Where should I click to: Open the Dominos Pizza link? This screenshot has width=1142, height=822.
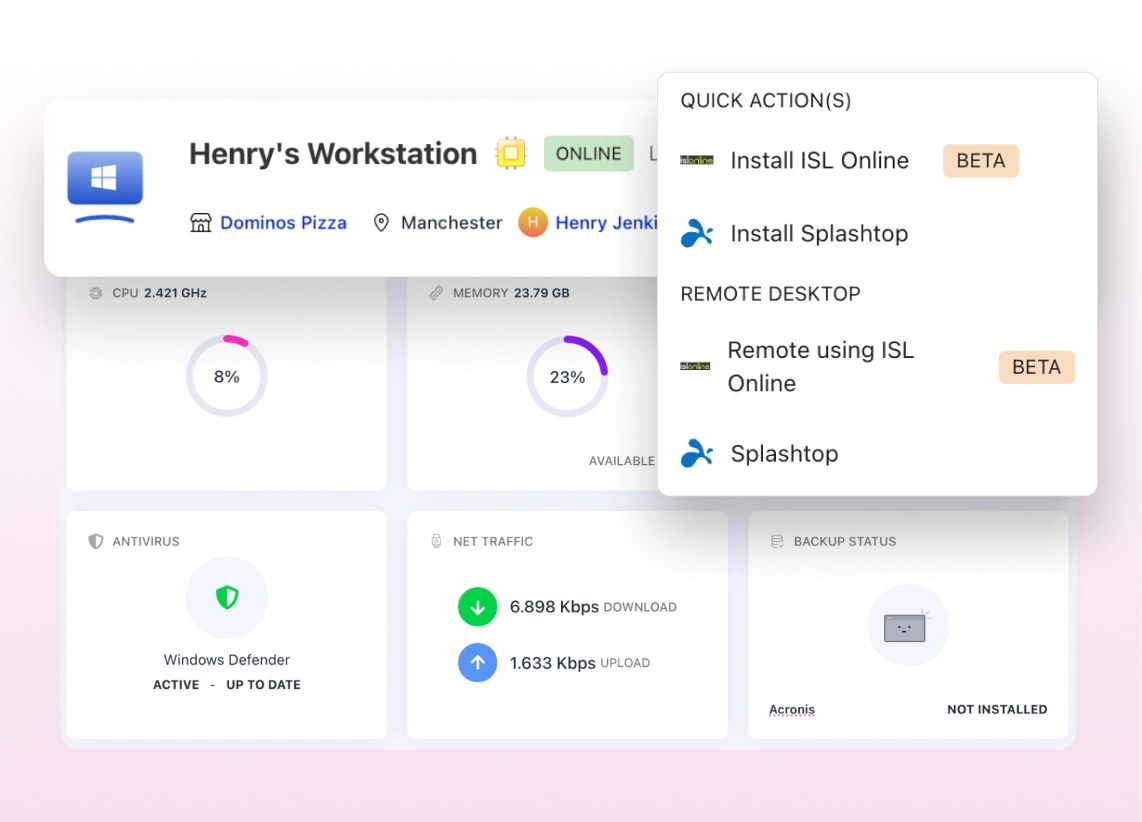click(x=283, y=222)
